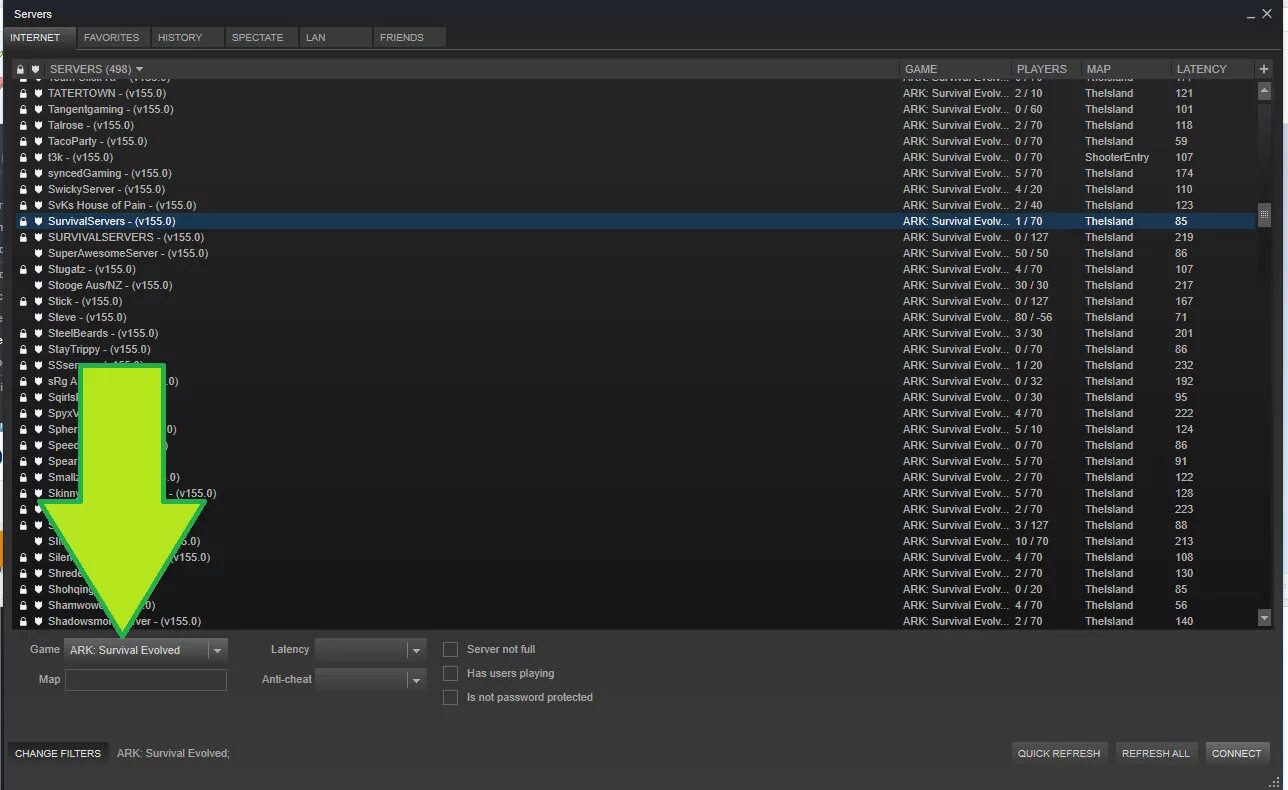Select the f3k server with ShooterEntry map

[x=634, y=157]
